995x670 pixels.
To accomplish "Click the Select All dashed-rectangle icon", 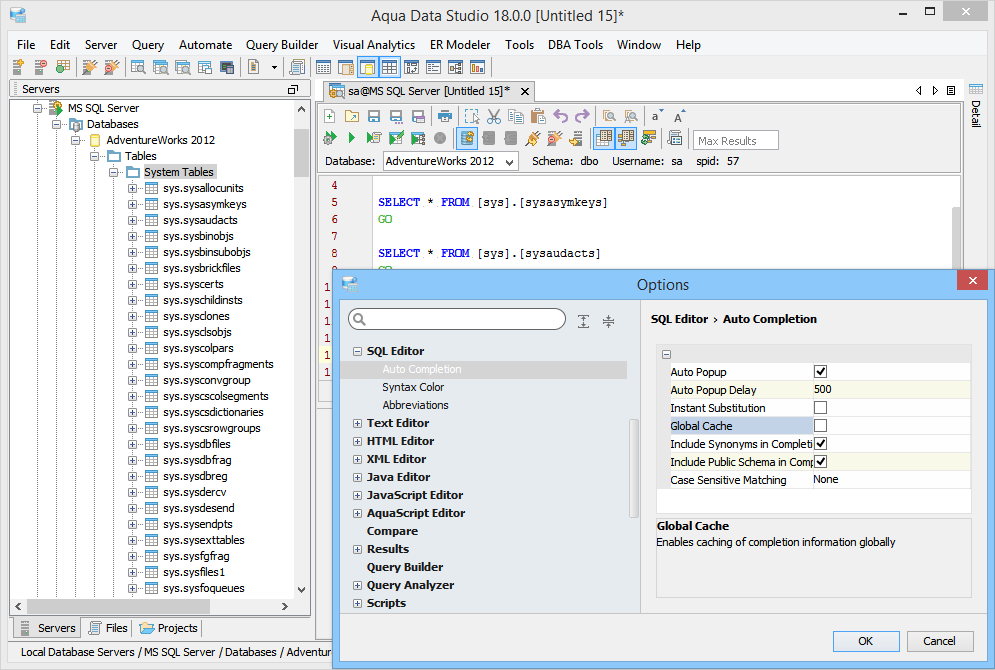I will 471,116.
